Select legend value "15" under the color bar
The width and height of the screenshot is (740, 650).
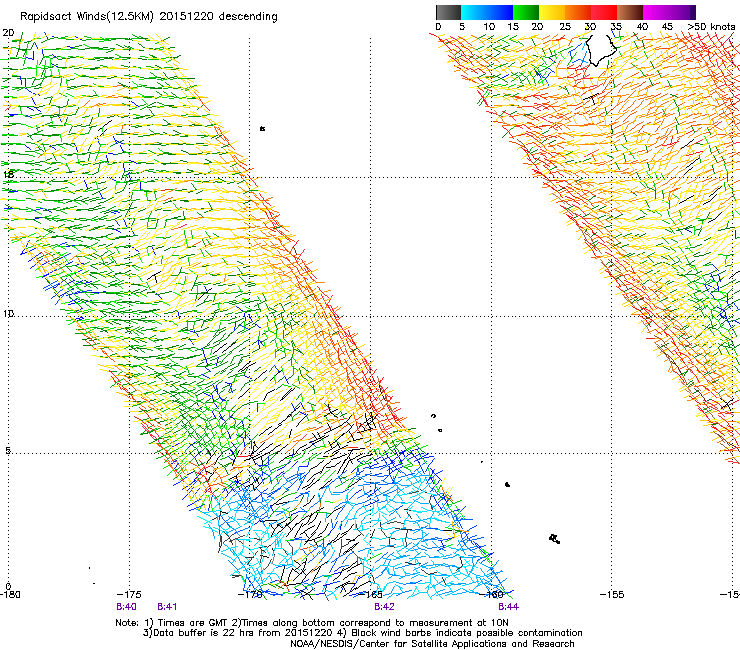(x=513, y=27)
